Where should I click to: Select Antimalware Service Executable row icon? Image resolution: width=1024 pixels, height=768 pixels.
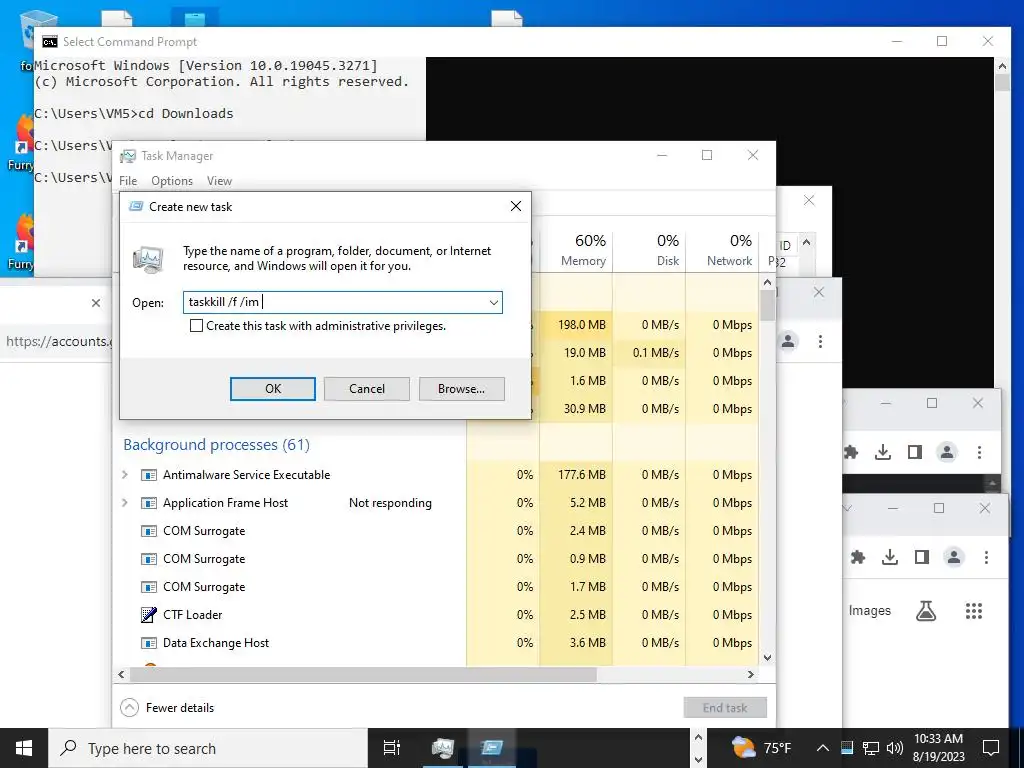(149, 475)
